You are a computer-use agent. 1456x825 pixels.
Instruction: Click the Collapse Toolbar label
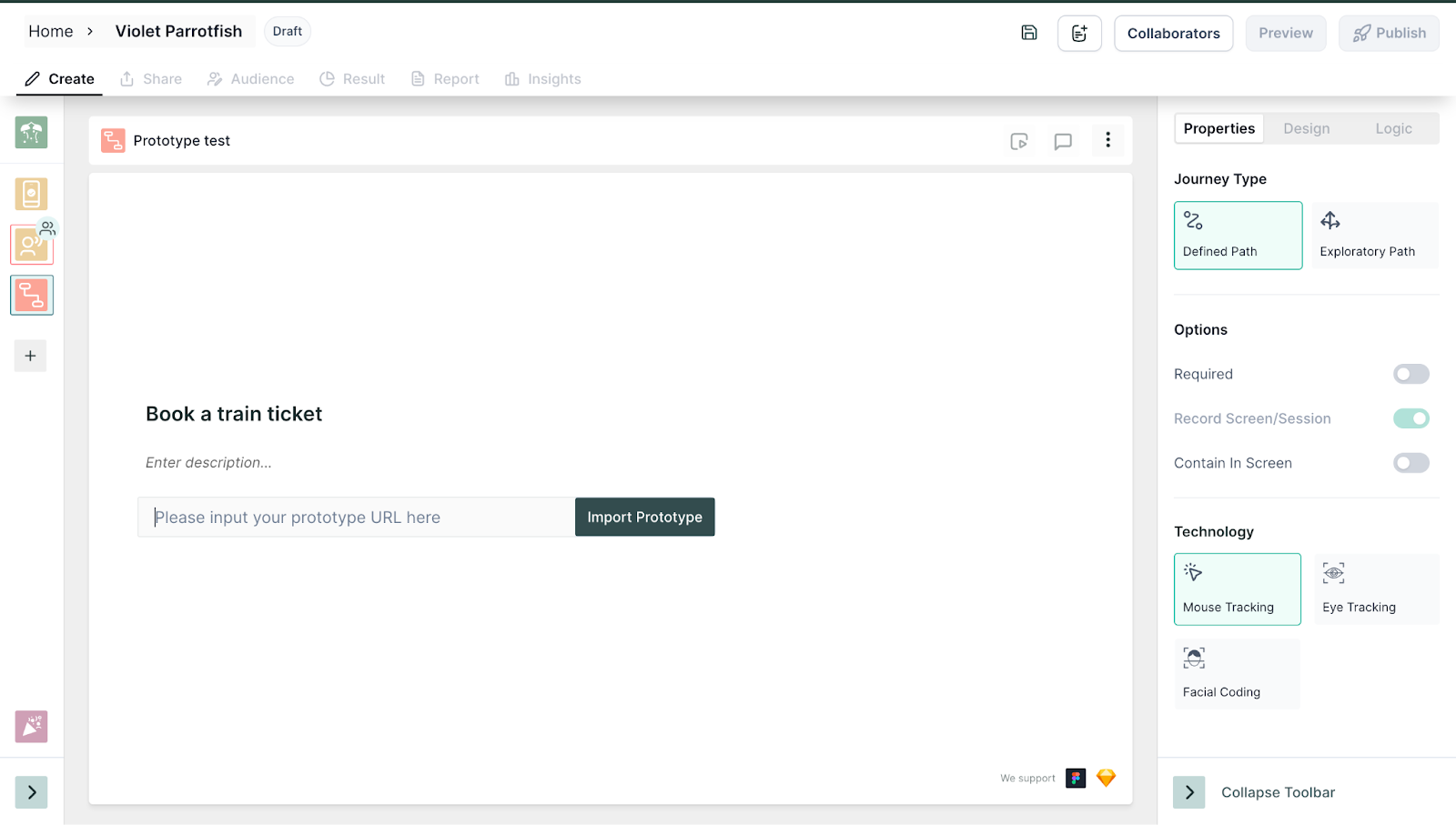1278,792
